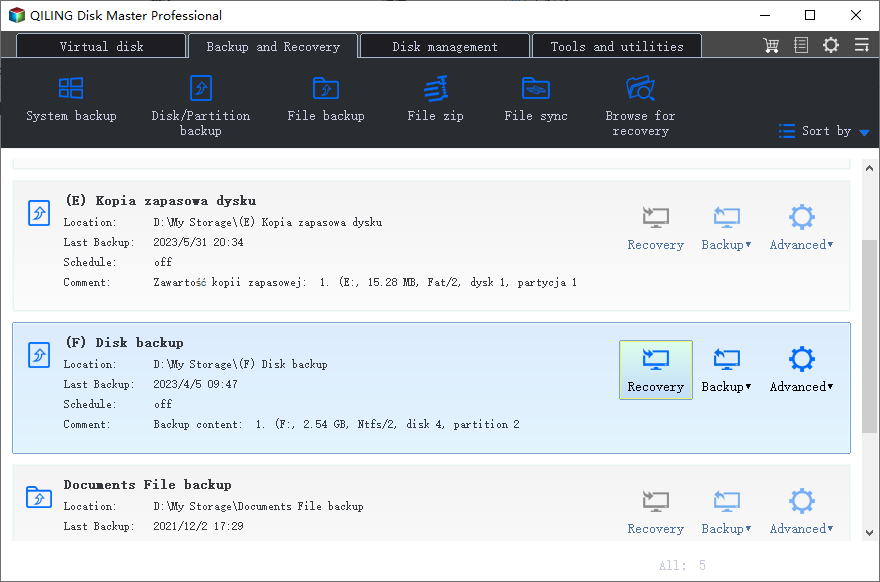Switch to Disk management tab
The width and height of the screenshot is (880, 582).
tap(445, 46)
